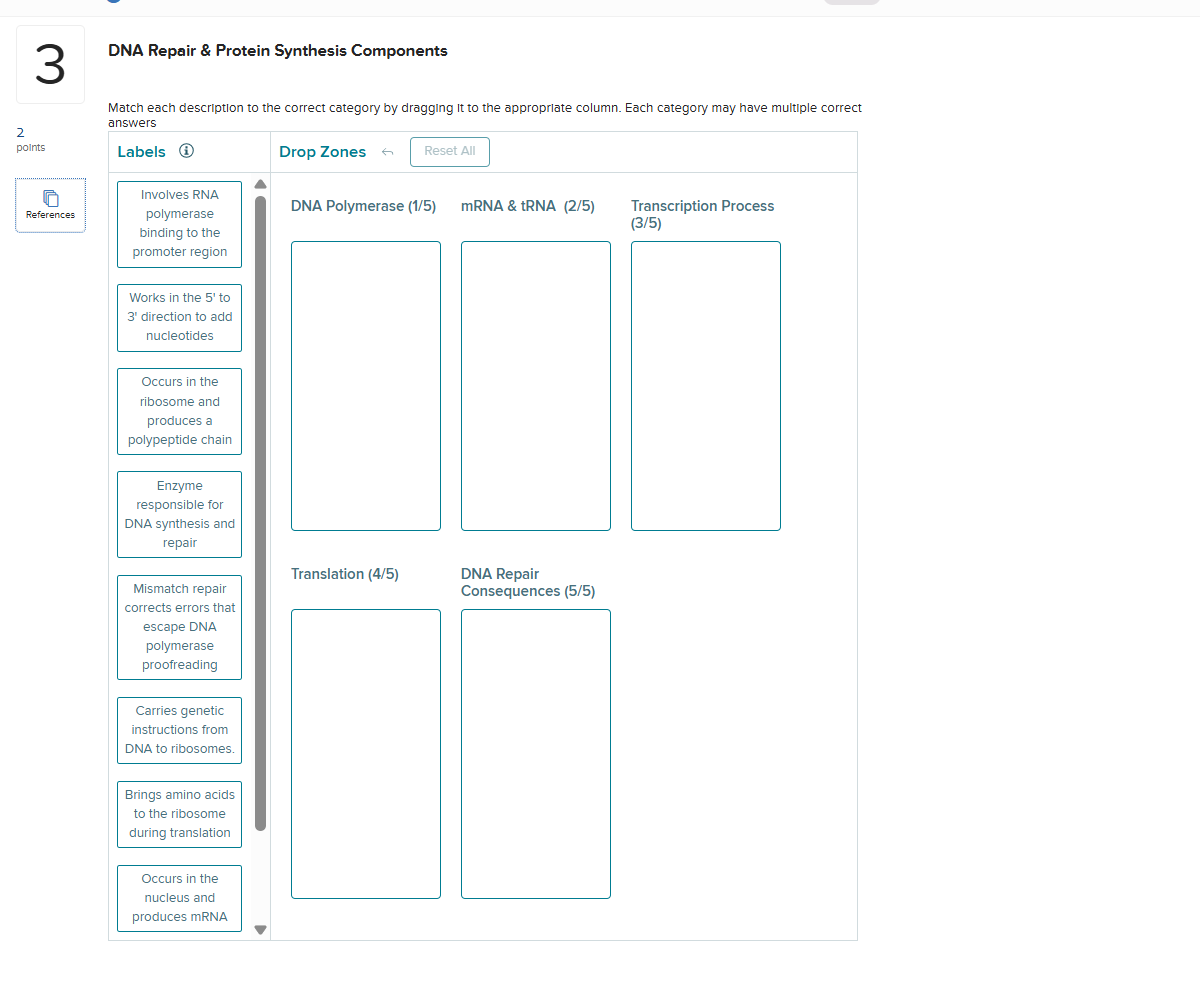The height and width of the screenshot is (983, 1200).
Task: Click the 'Drop Zones' heading text
Action: click(x=323, y=152)
